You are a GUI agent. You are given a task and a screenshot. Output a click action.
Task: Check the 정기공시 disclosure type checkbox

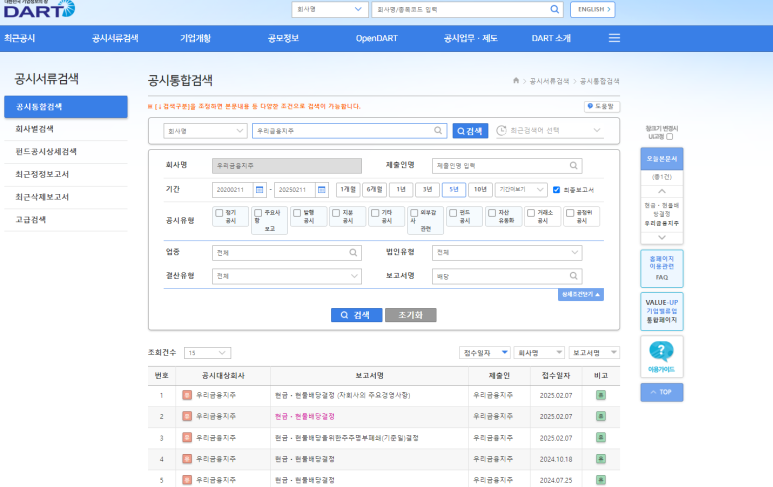(219, 213)
